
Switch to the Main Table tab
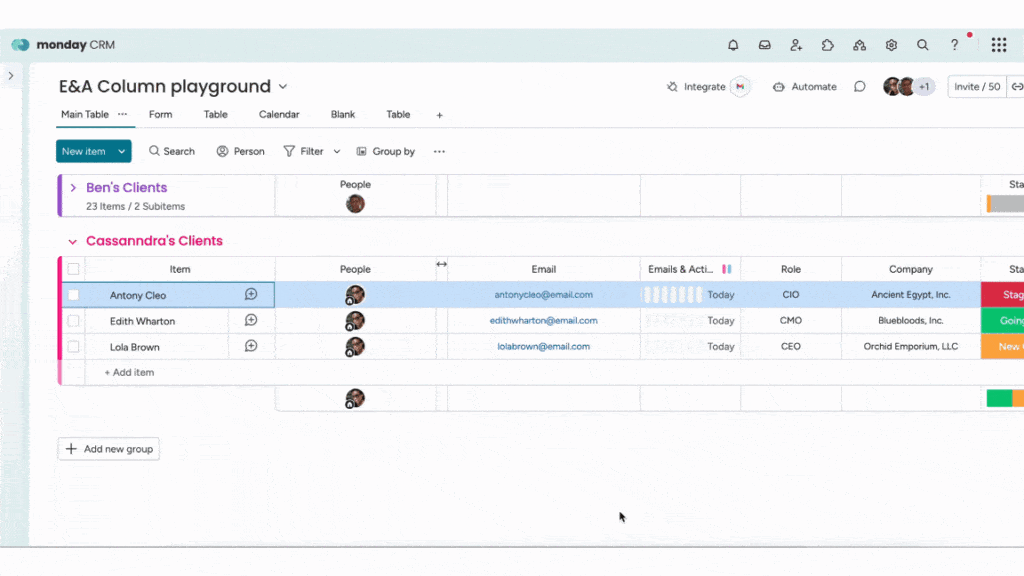85,114
